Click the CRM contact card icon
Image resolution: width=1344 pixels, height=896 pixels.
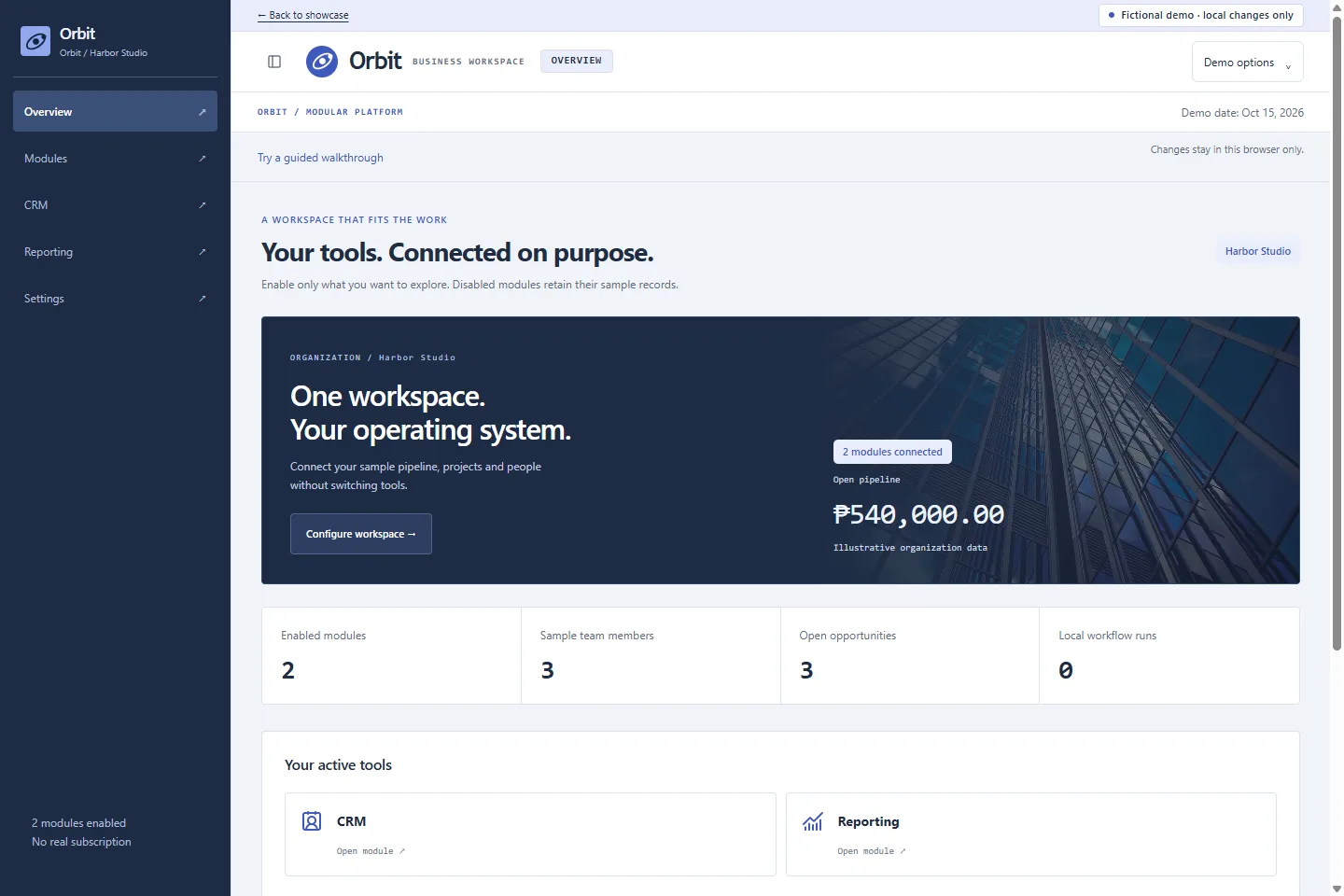[x=312, y=821]
